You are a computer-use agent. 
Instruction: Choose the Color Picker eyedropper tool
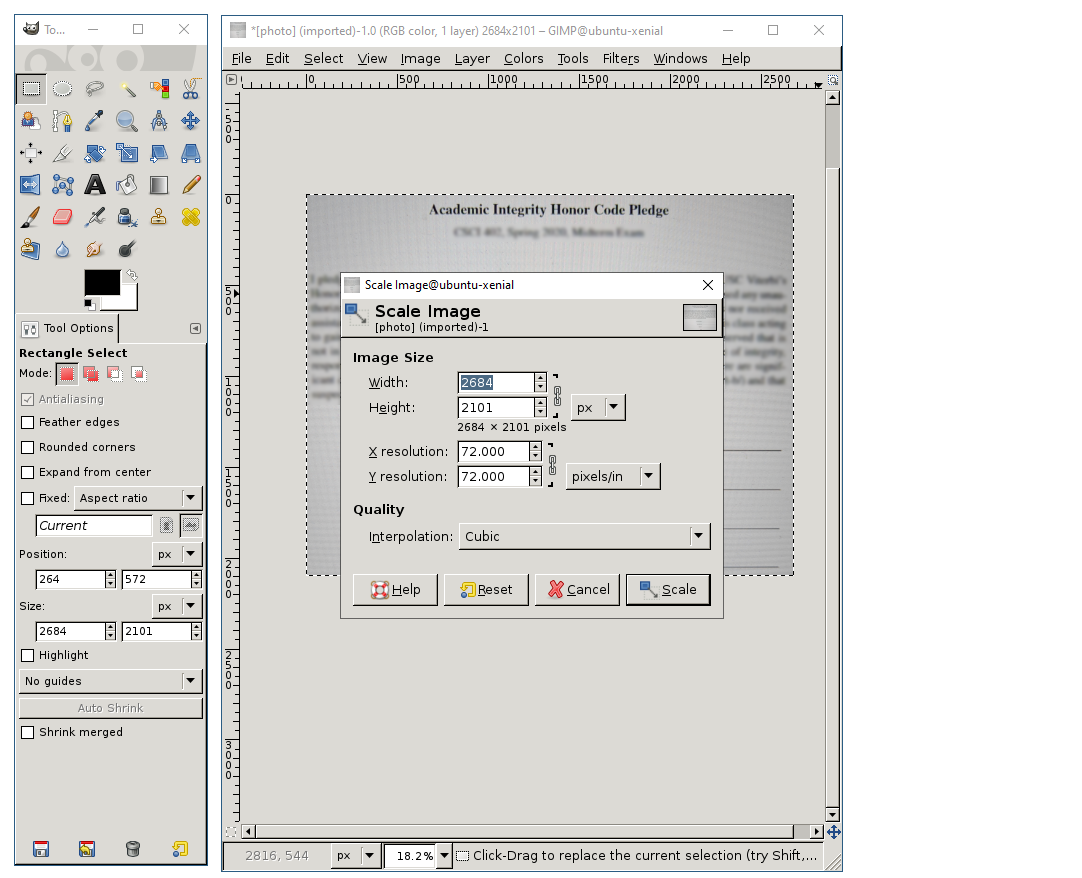click(x=95, y=121)
